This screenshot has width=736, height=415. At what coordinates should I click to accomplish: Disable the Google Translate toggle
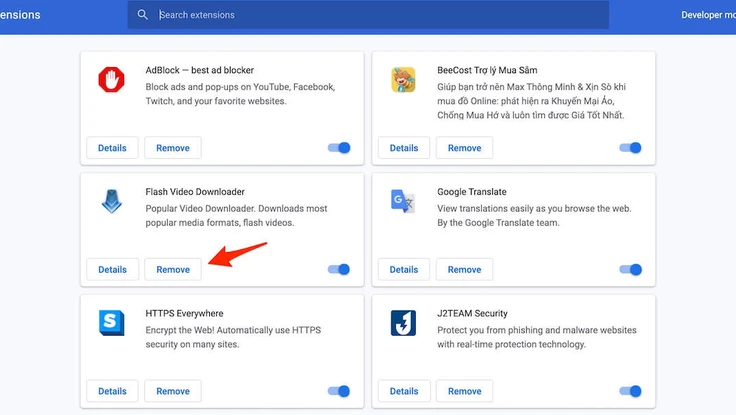[630, 269]
